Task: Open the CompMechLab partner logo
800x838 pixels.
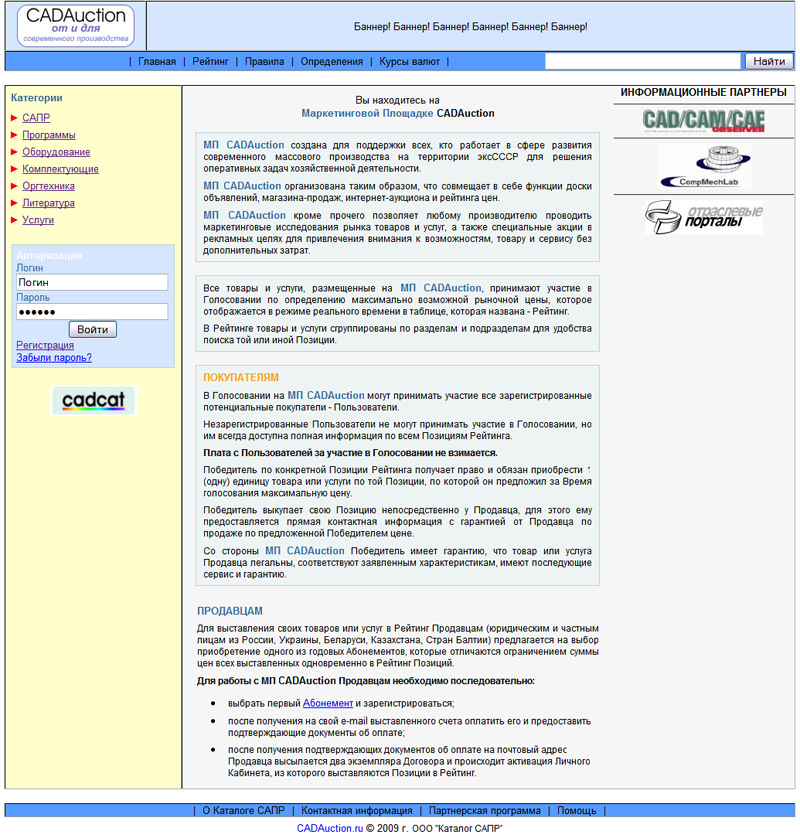Action: tap(703, 166)
